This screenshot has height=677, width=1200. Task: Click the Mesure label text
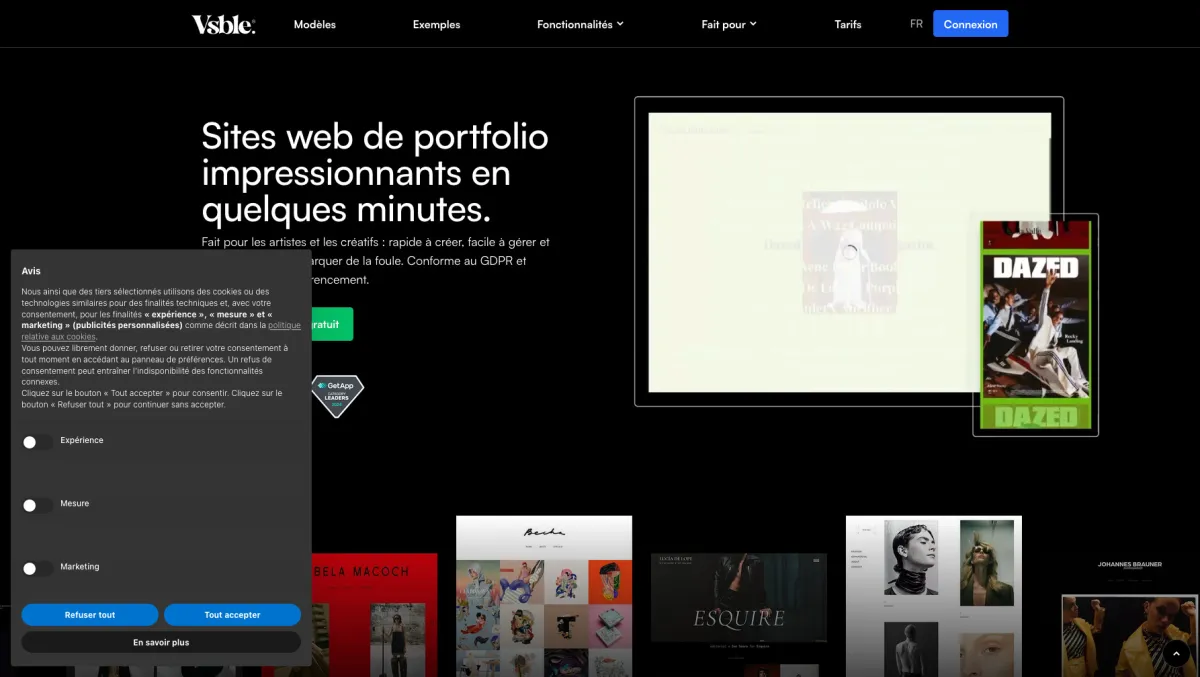pyautogui.click(x=75, y=503)
